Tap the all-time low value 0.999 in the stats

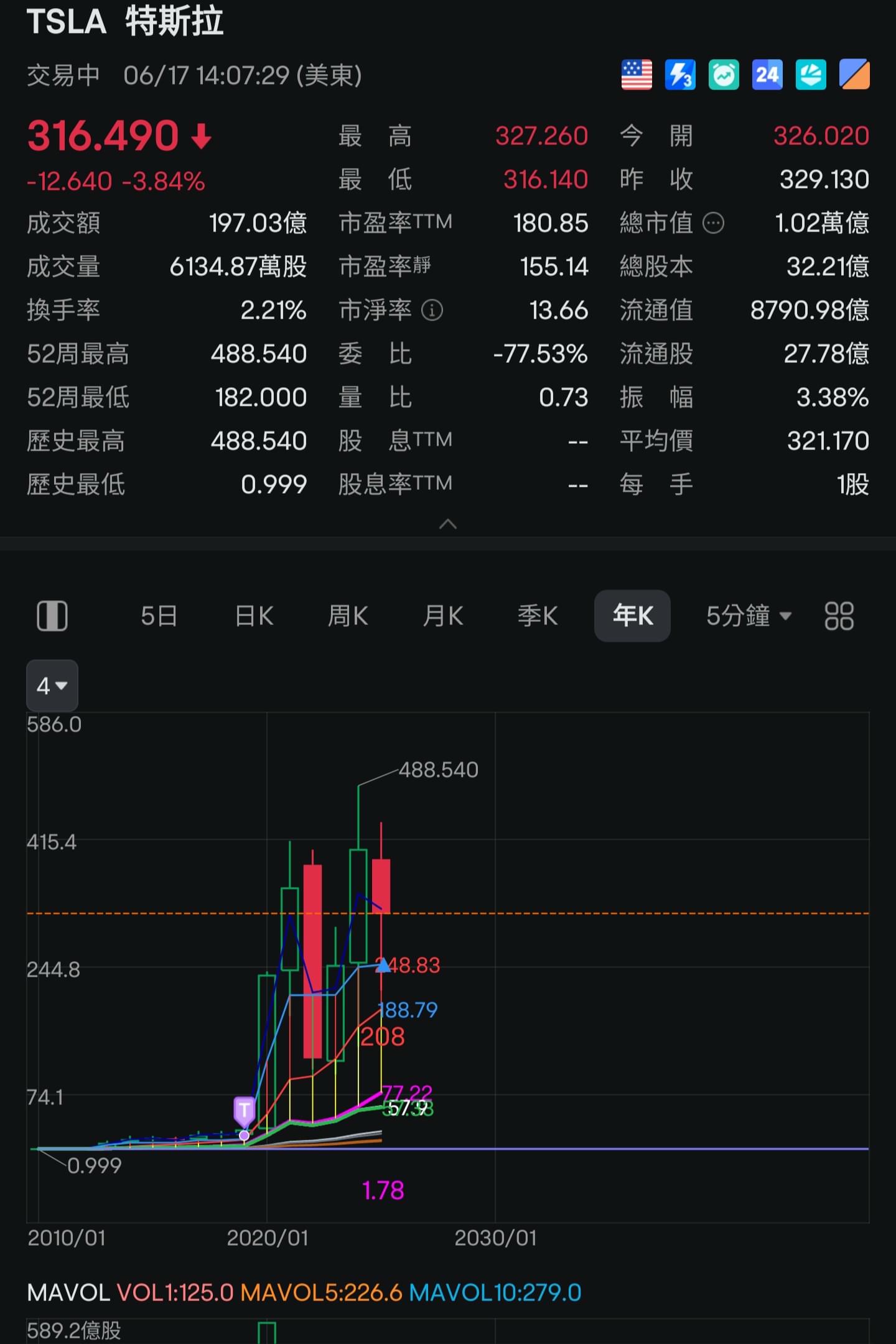click(274, 484)
